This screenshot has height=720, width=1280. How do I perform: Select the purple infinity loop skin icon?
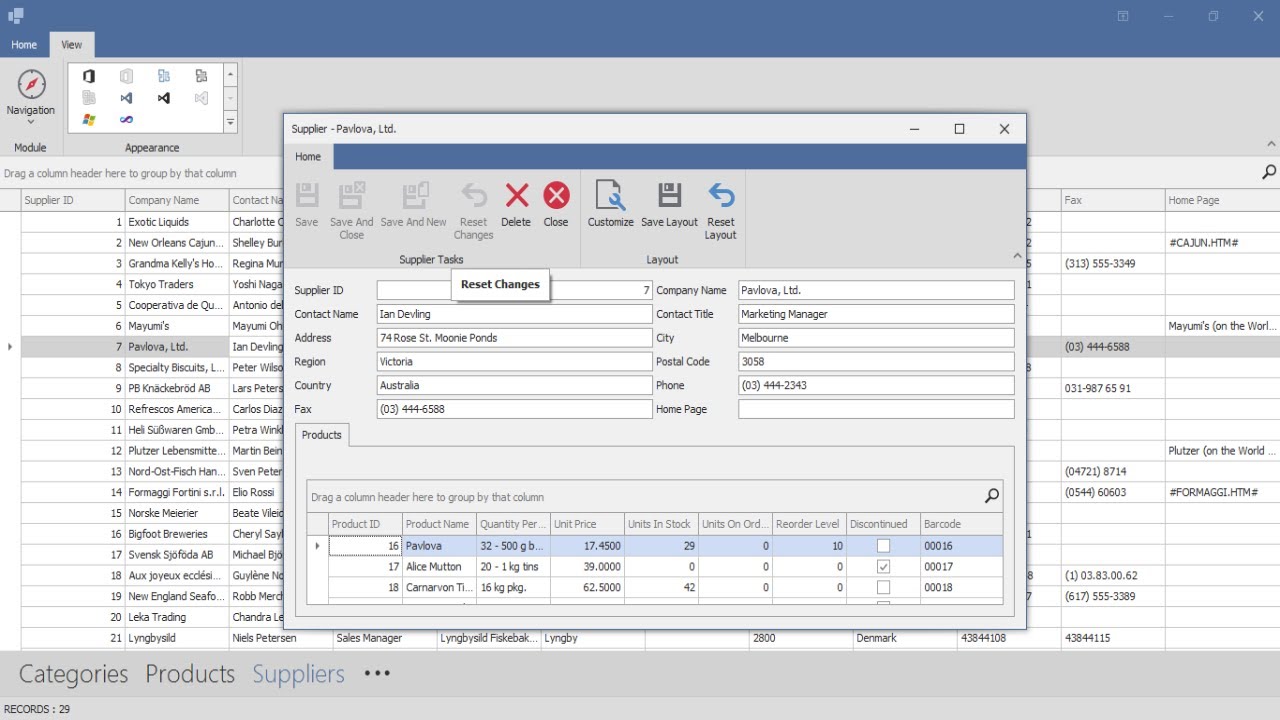coord(126,120)
